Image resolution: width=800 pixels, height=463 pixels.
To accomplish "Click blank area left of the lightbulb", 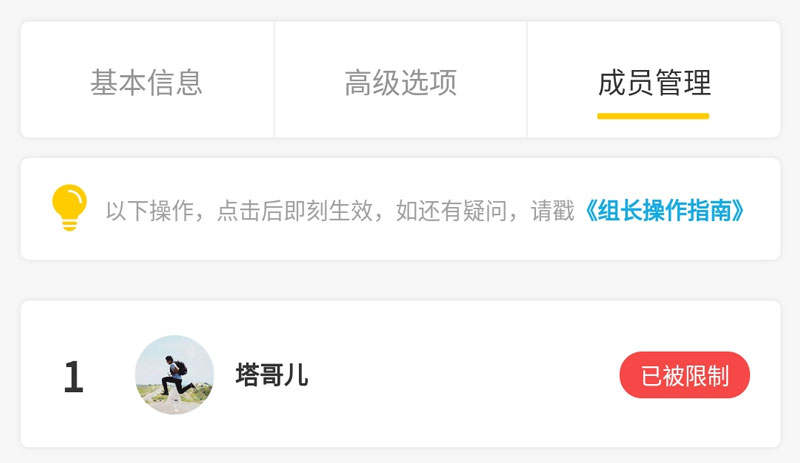I will [36, 209].
